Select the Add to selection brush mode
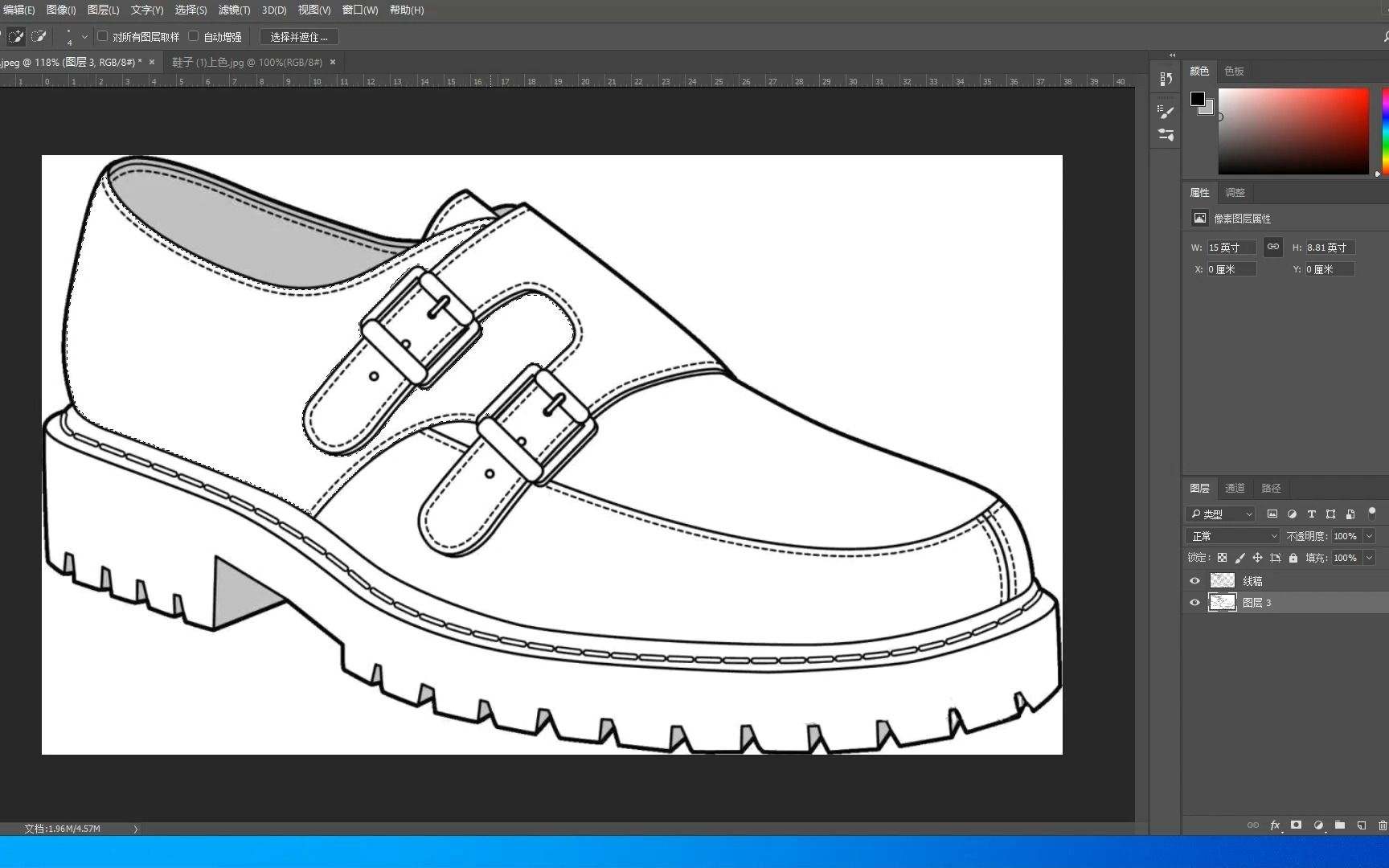The height and width of the screenshot is (868, 1389). [16, 37]
